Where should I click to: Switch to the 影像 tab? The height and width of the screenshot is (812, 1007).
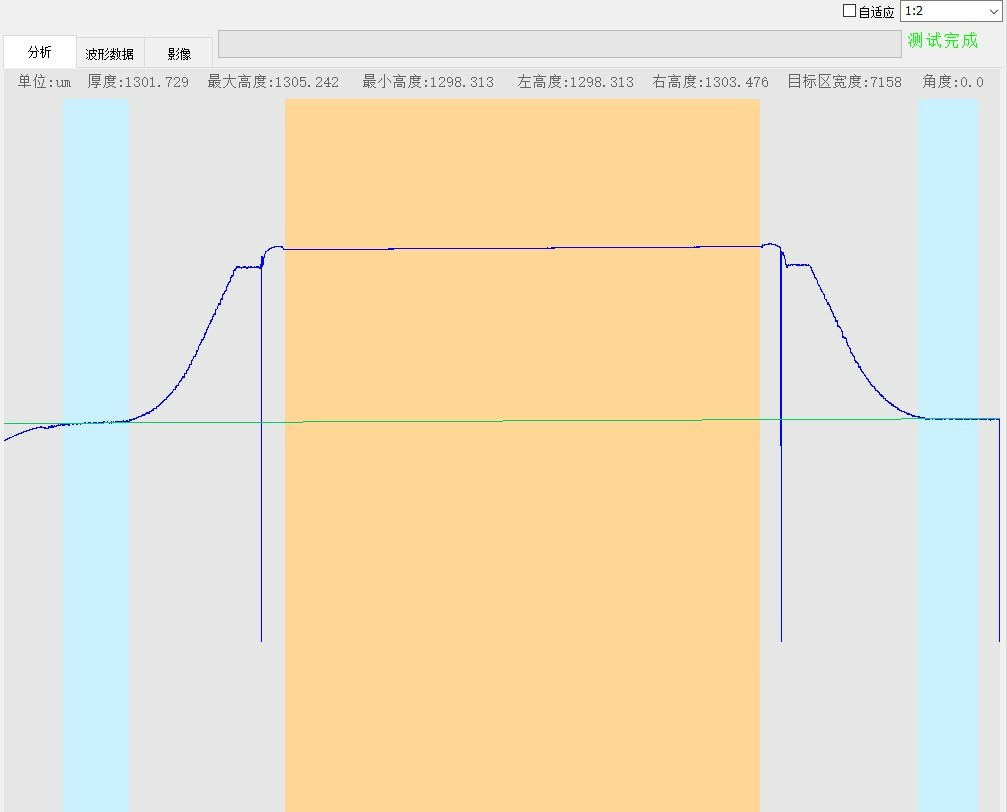coord(179,54)
